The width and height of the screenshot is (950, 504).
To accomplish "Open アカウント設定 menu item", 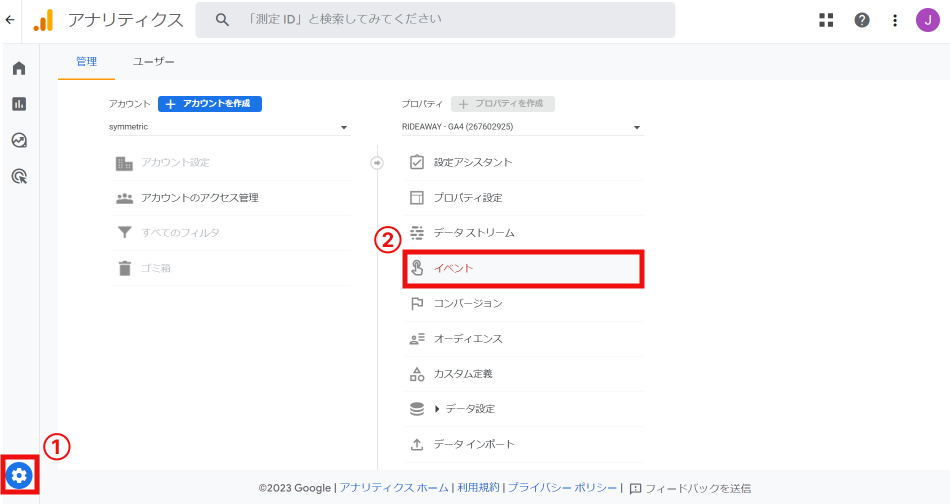I will click(230, 163).
